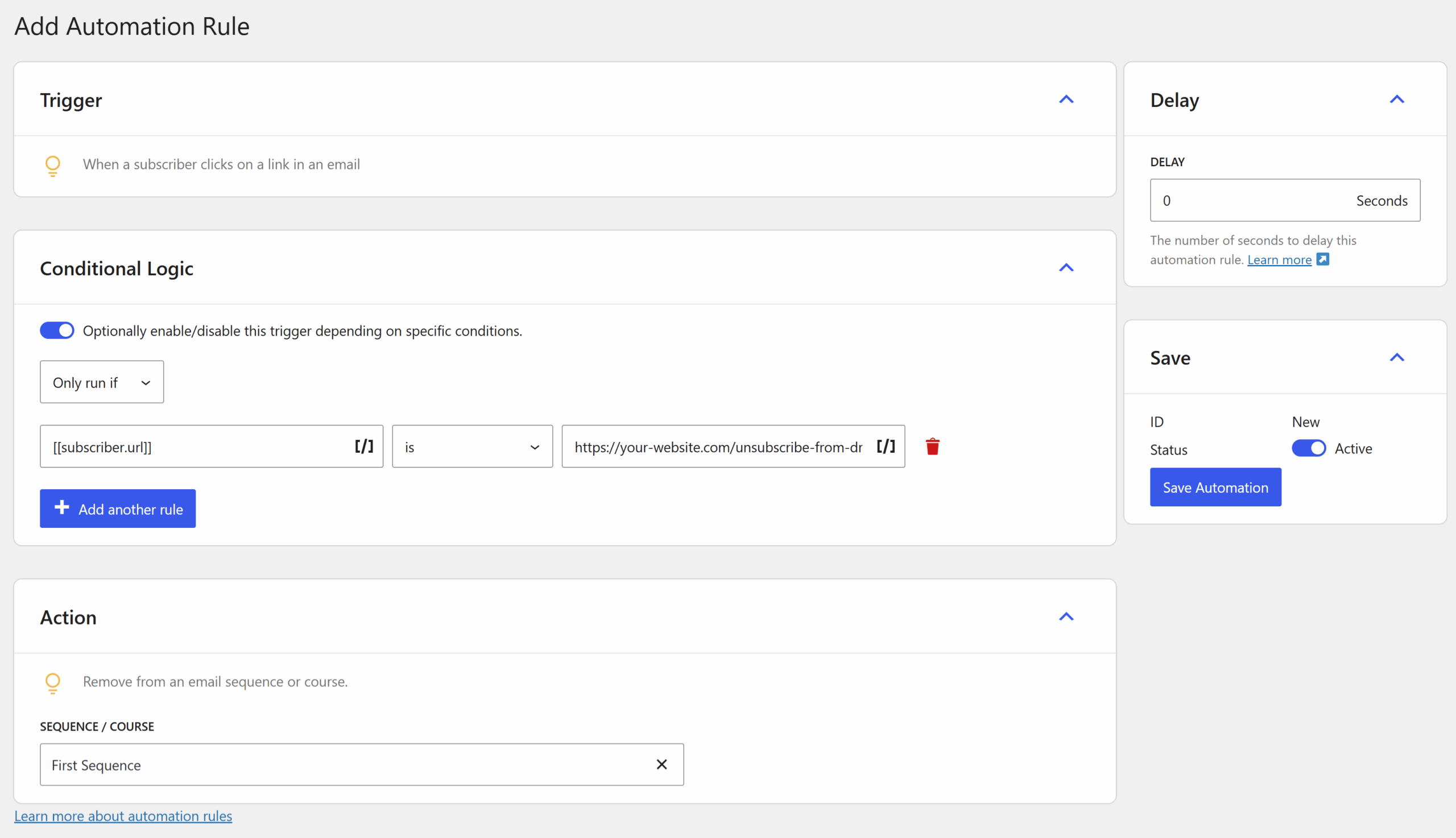Collapse the Delay panel

coord(1397,100)
